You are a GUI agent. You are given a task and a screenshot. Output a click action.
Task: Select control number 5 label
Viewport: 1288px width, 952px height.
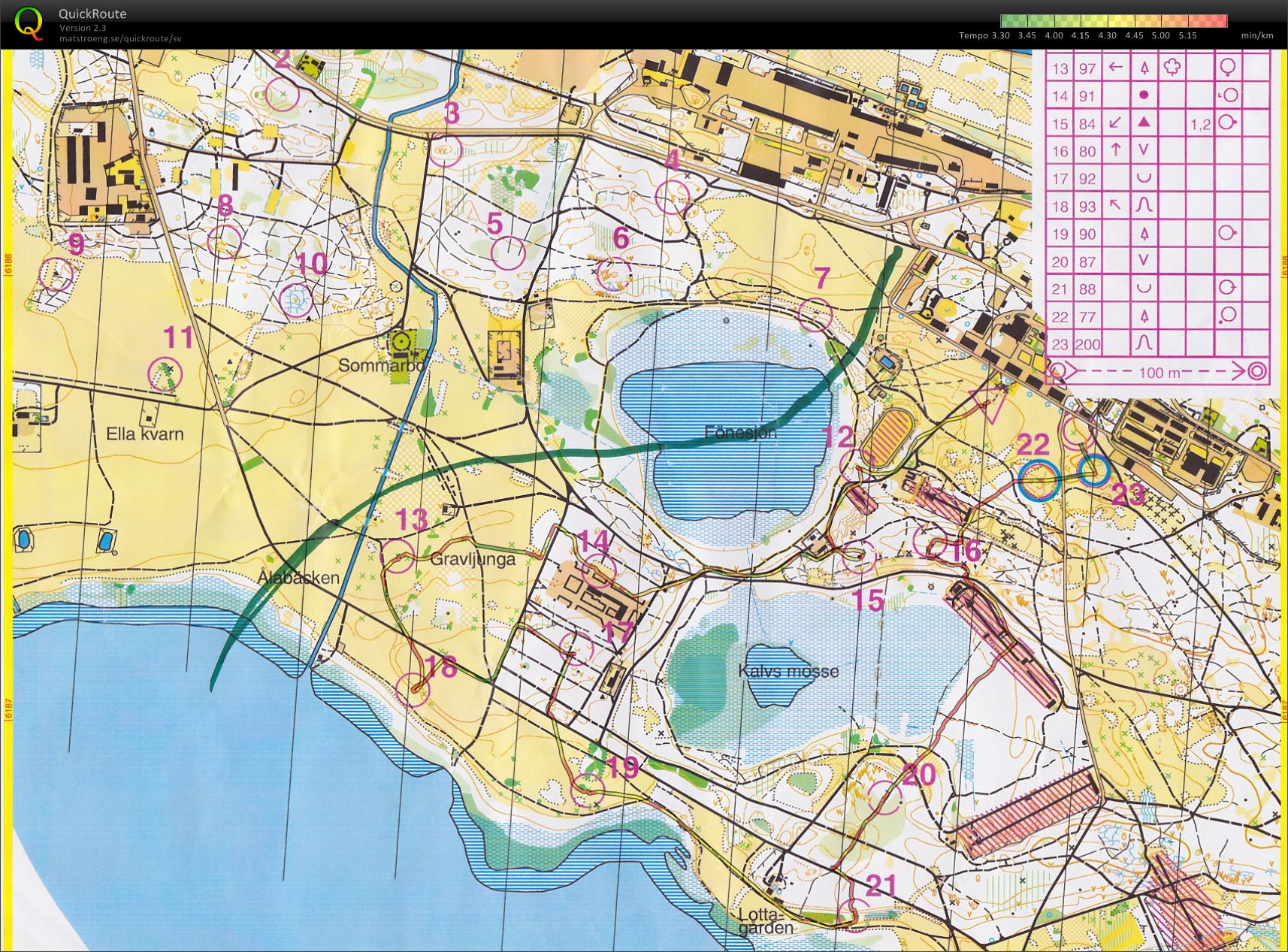pos(494,223)
